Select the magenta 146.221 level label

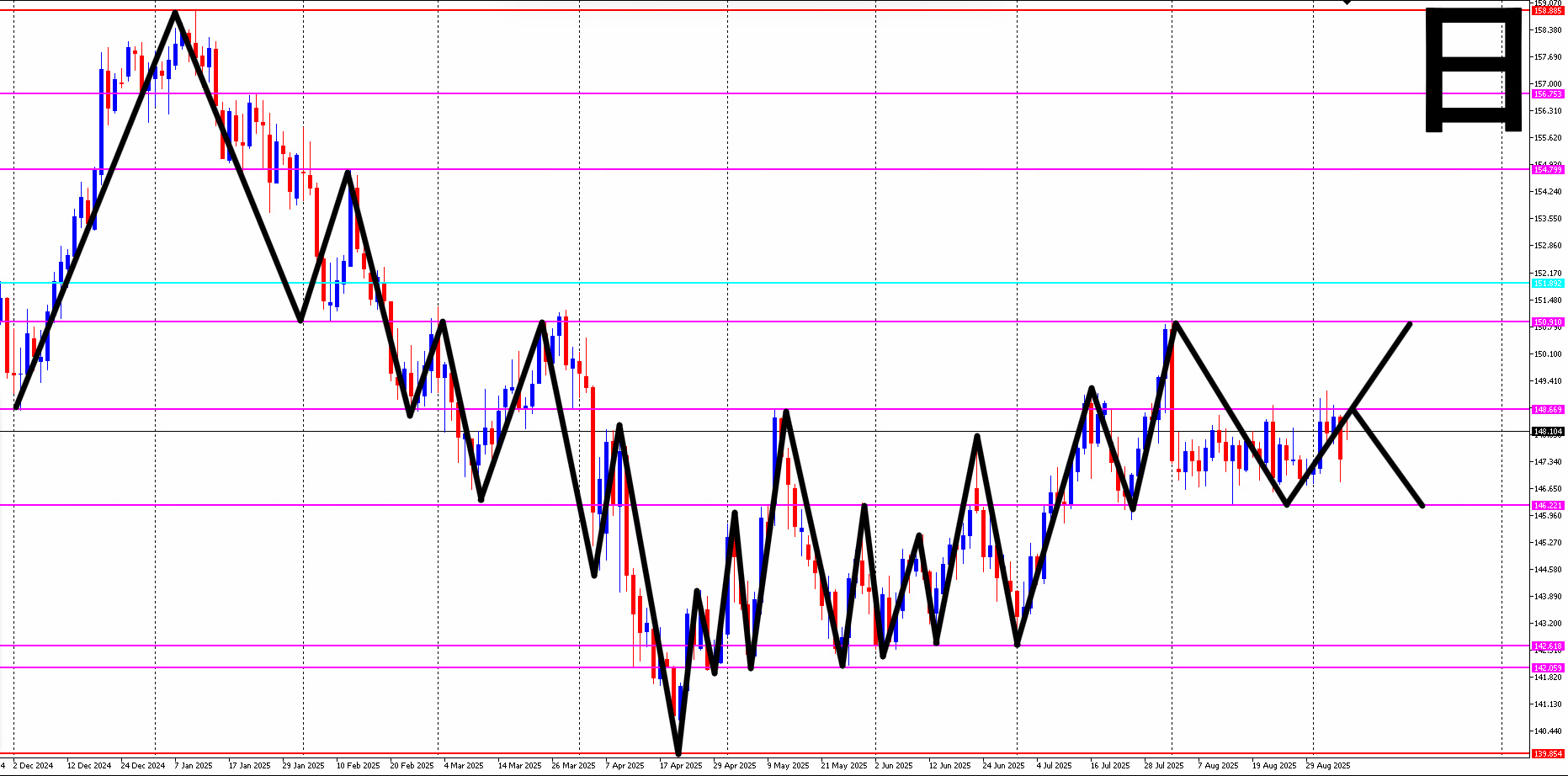tap(1549, 506)
